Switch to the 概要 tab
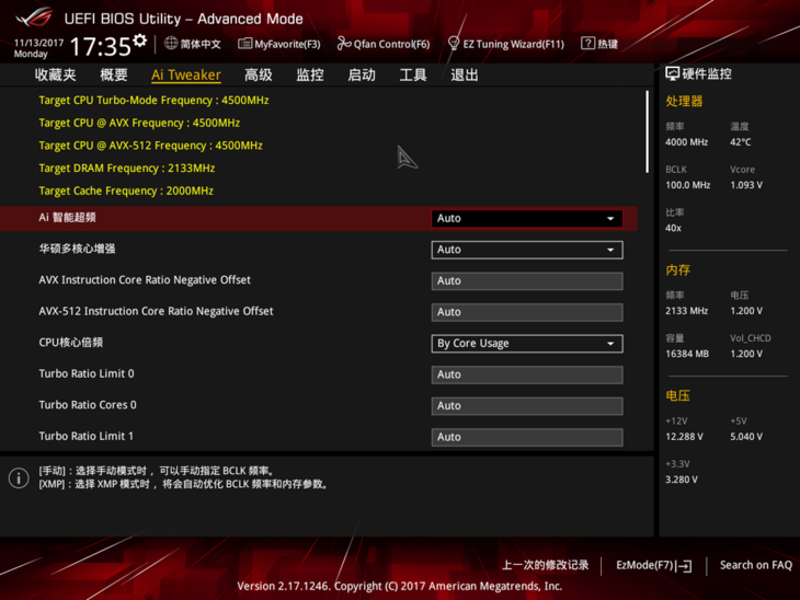The width and height of the screenshot is (800, 600). pos(113,75)
